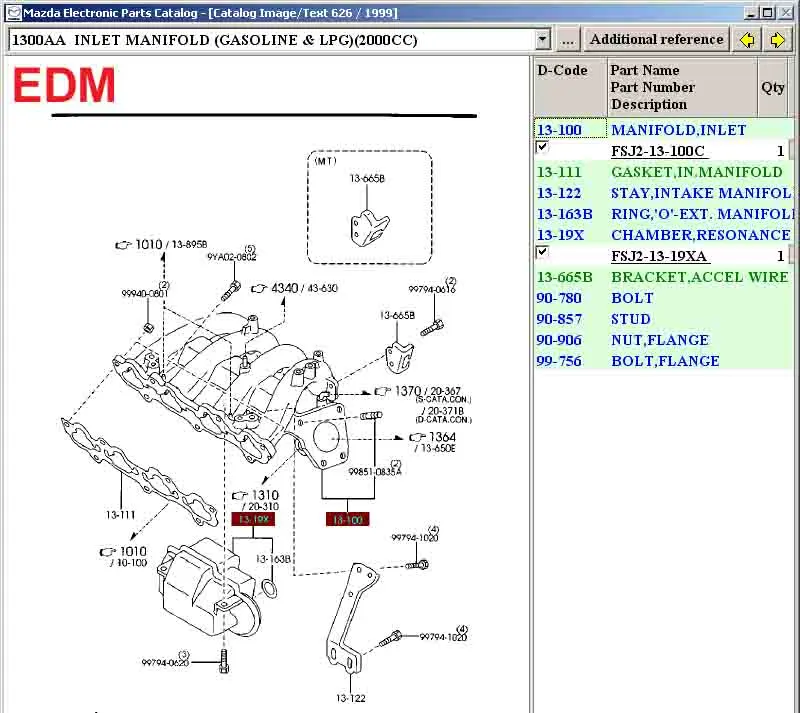The image size is (800, 713).
Task: Click bolt label 9YA02-0802 in diagram
Action: 232,257
